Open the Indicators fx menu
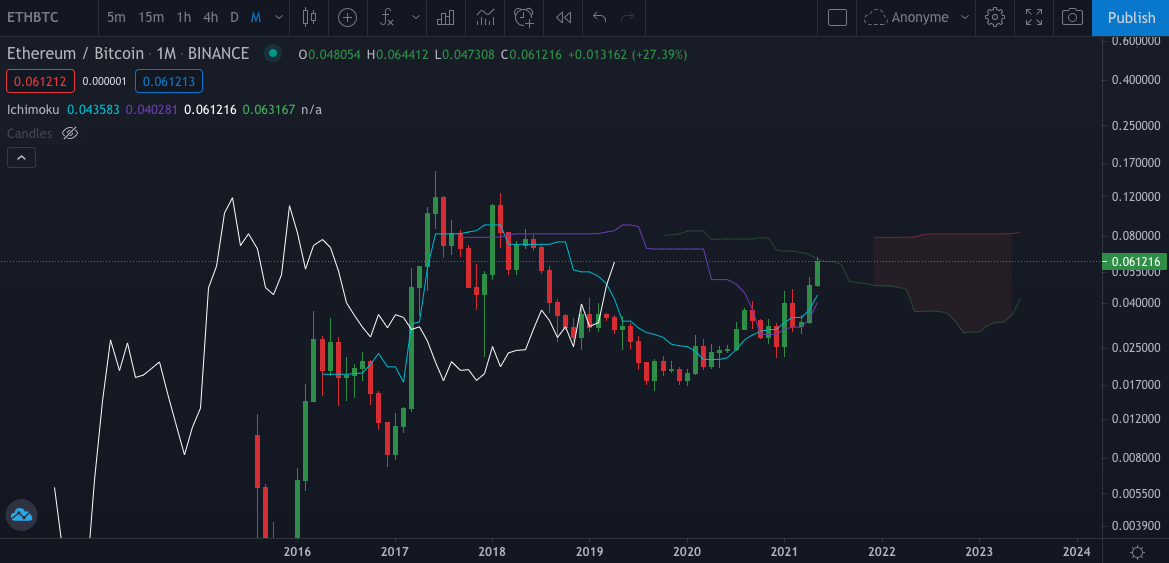 click(387, 17)
